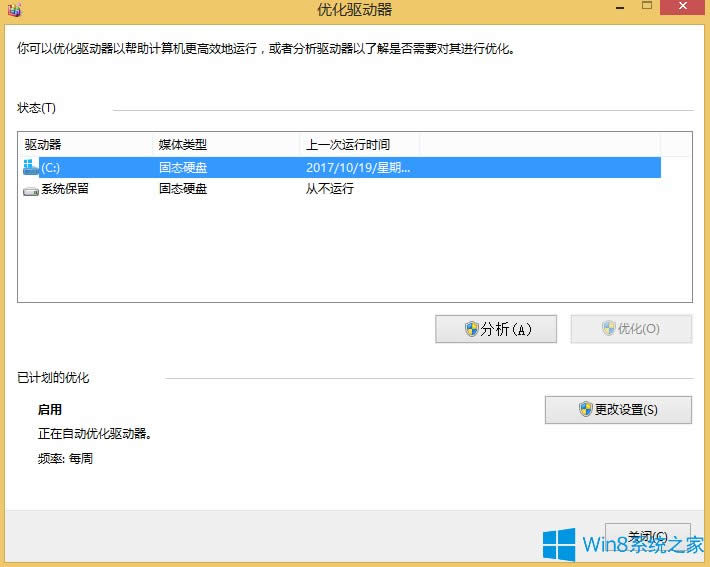Click the C: drive Windows icon
The image size is (710, 567).
(30, 167)
